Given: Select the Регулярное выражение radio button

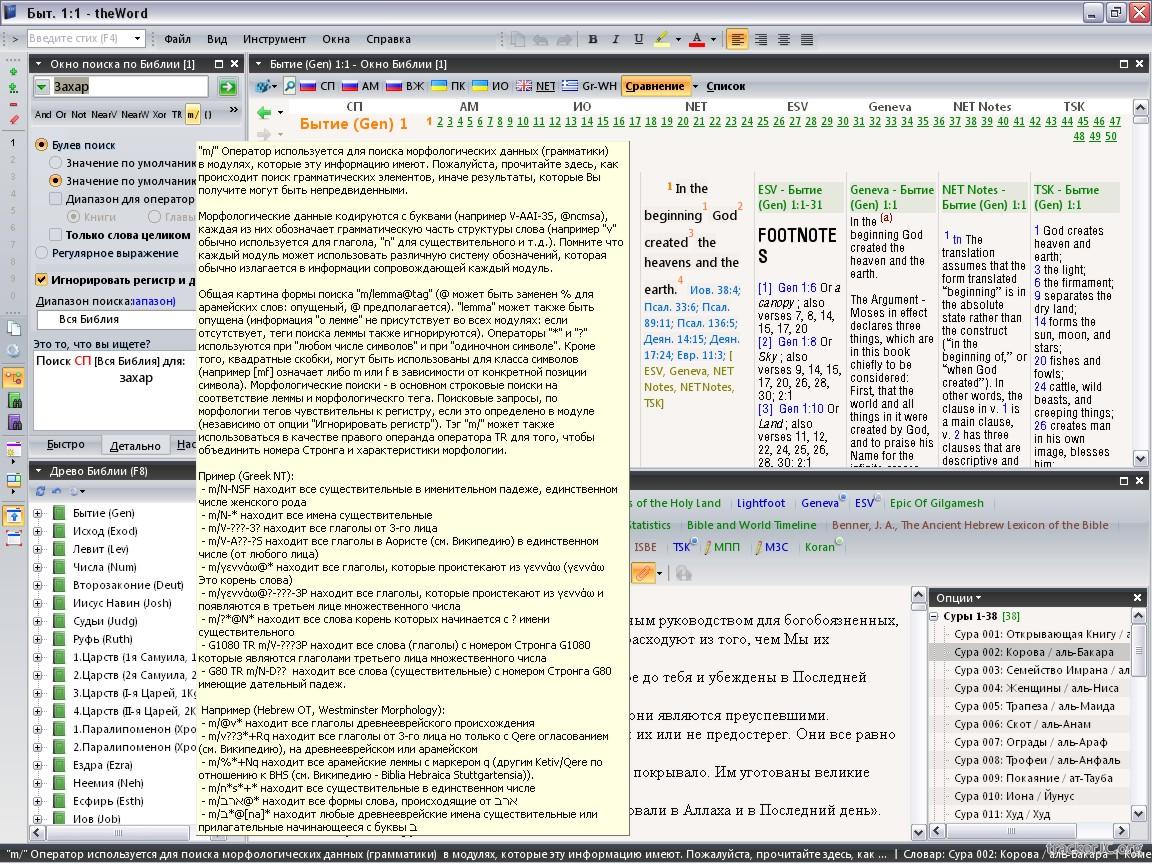Looking at the screenshot, I should [x=41, y=253].
